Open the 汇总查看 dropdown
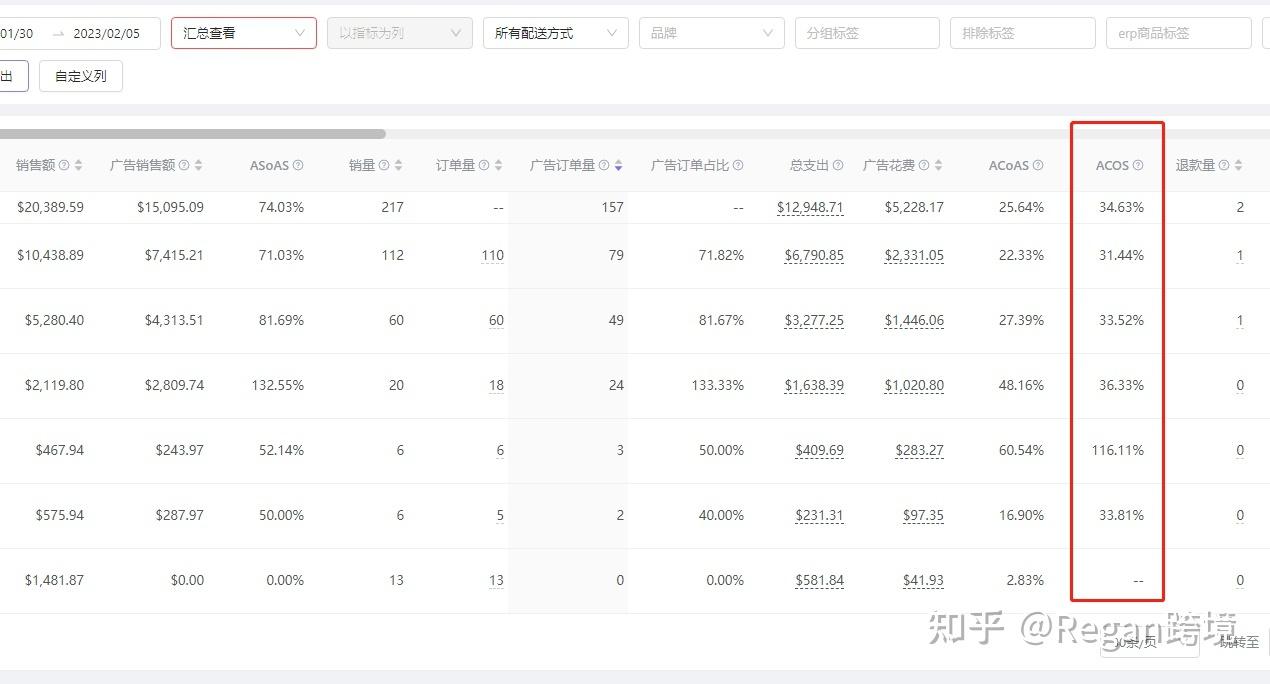Screen dimensions: 1270x684 [244, 33]
